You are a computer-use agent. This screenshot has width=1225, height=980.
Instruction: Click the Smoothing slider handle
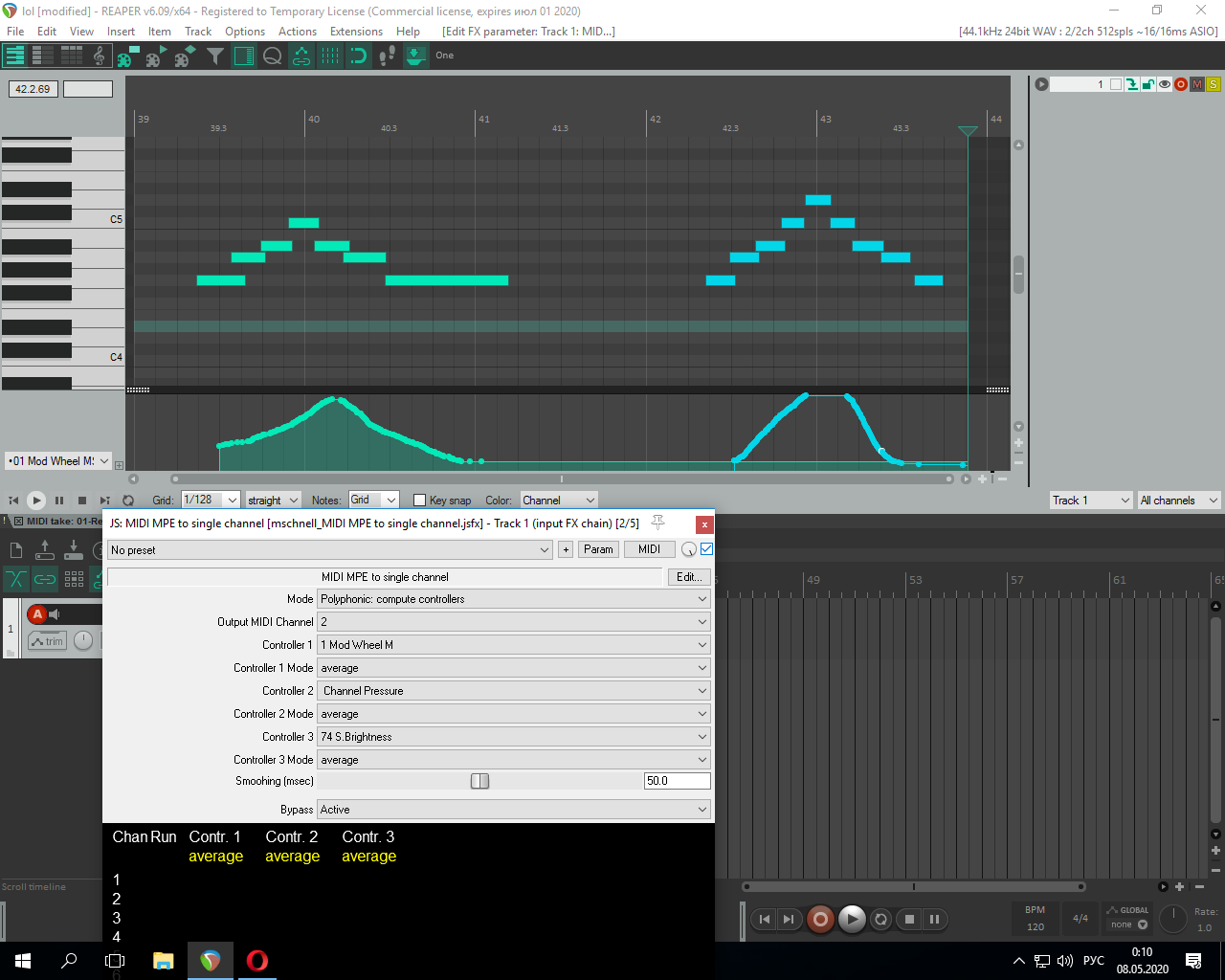coord(479,781)
